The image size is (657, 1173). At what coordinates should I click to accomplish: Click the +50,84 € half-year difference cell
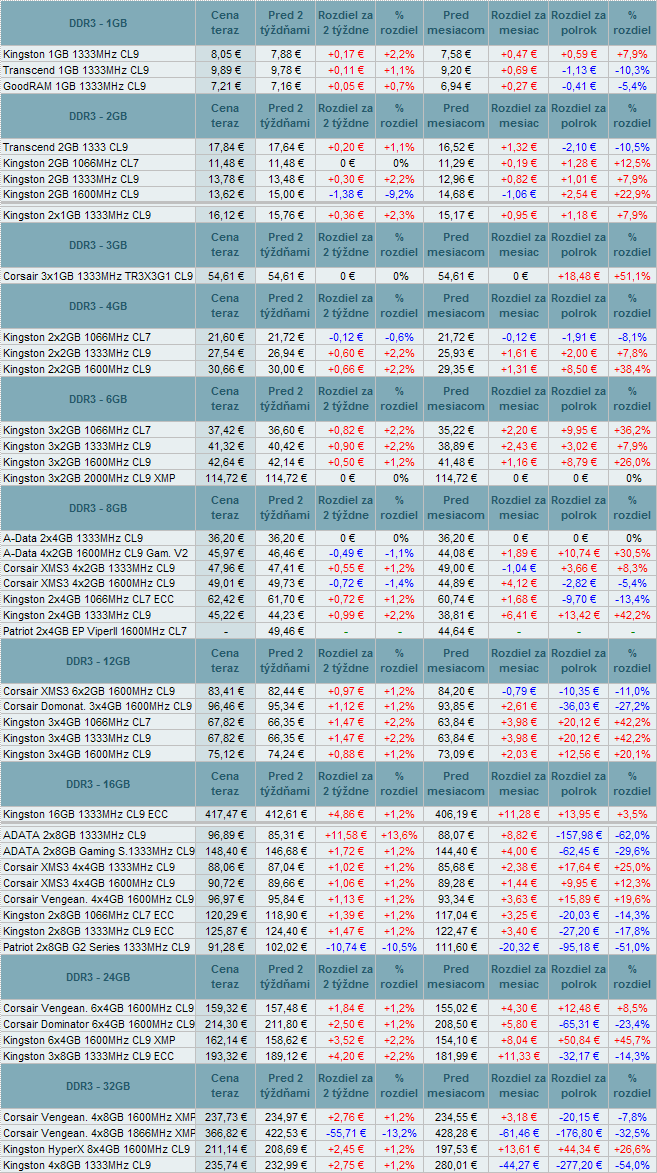coord(578,1040)
